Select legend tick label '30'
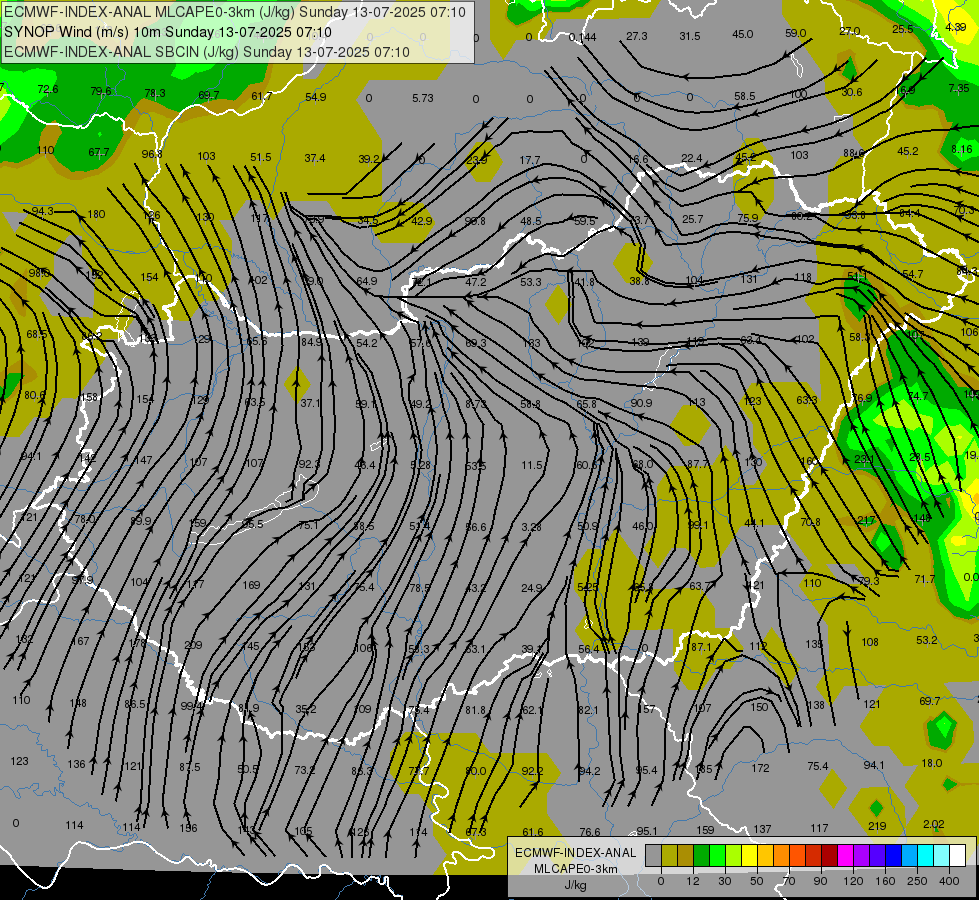The image size is (979, 900). [726, 881]
